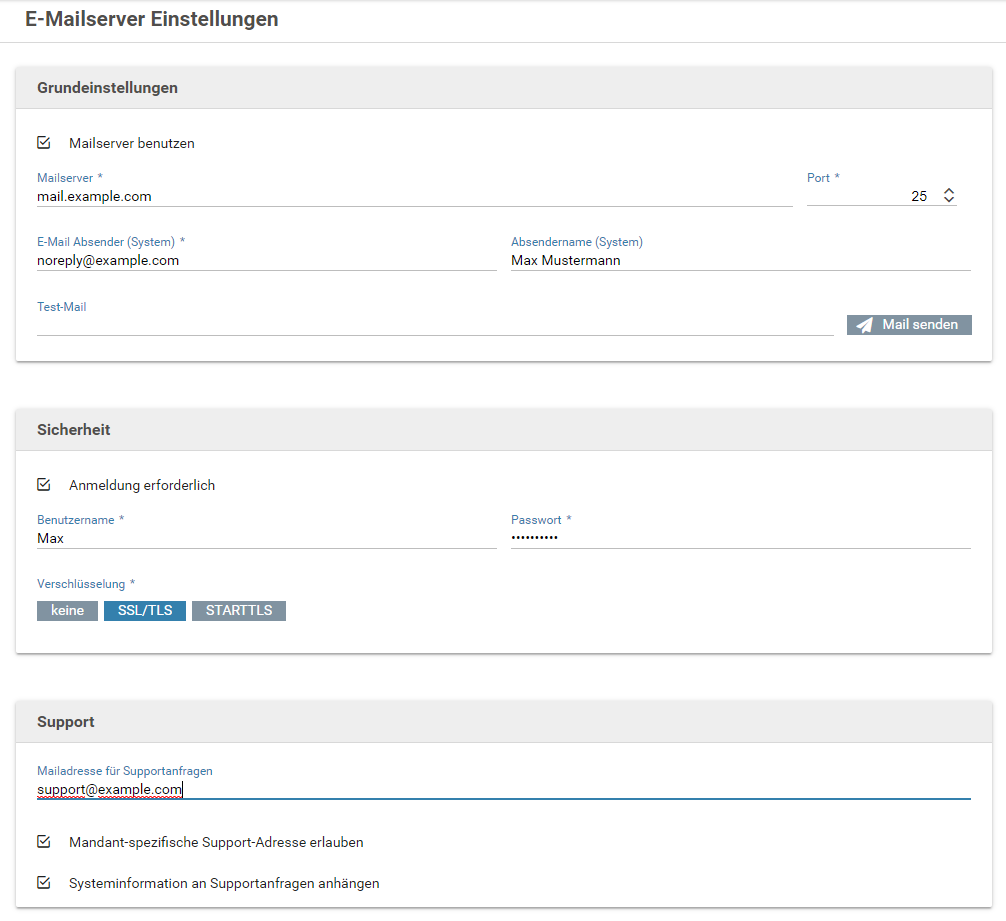Select keine encryption option
Image resolution: width=1006 pixels, height=921 pixels.
point(67,611)
